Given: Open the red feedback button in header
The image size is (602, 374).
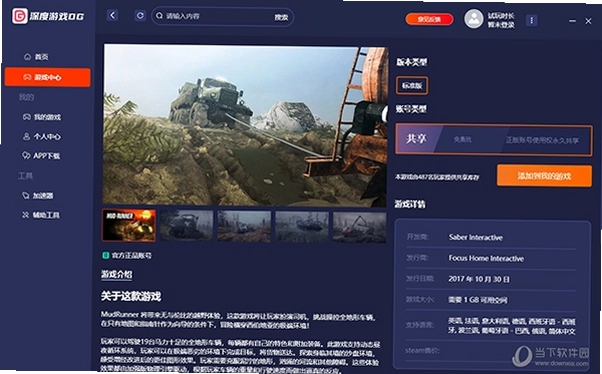Looking at the screenshot, I should click(429, 19).
